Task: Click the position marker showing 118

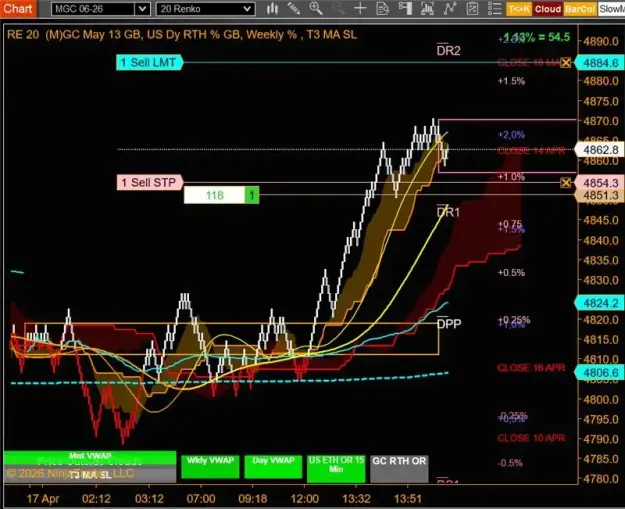Action: pos(214,195)
